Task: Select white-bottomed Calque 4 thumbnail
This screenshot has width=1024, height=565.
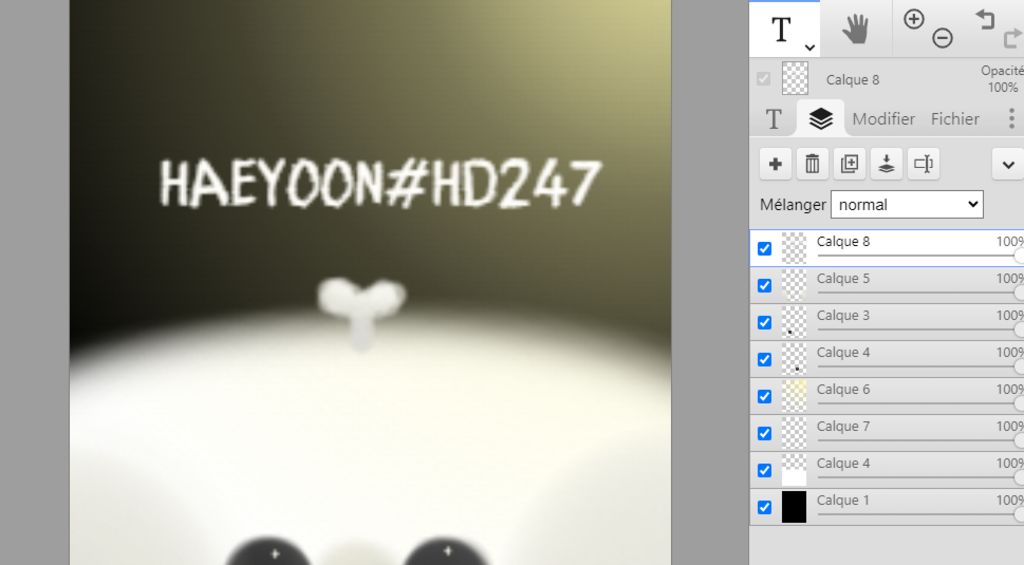Action: tap(794, 470)
